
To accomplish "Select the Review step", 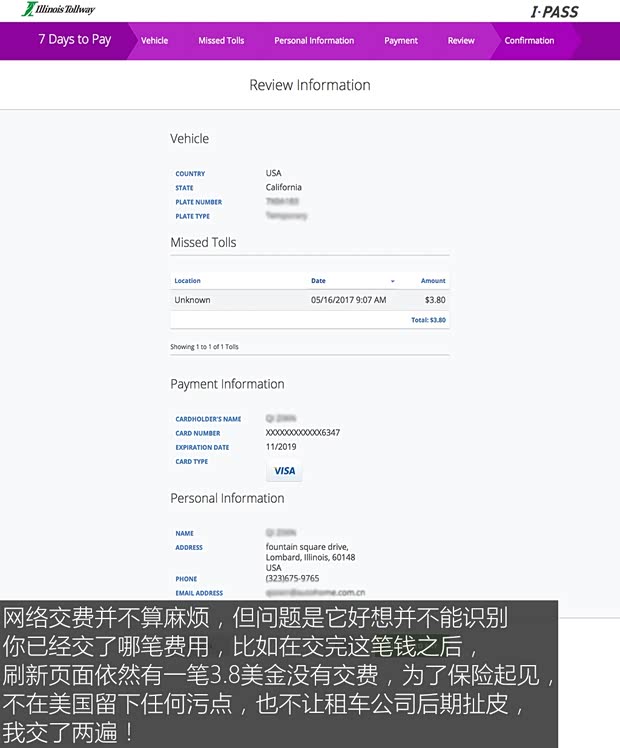I will tap(461, 41).
